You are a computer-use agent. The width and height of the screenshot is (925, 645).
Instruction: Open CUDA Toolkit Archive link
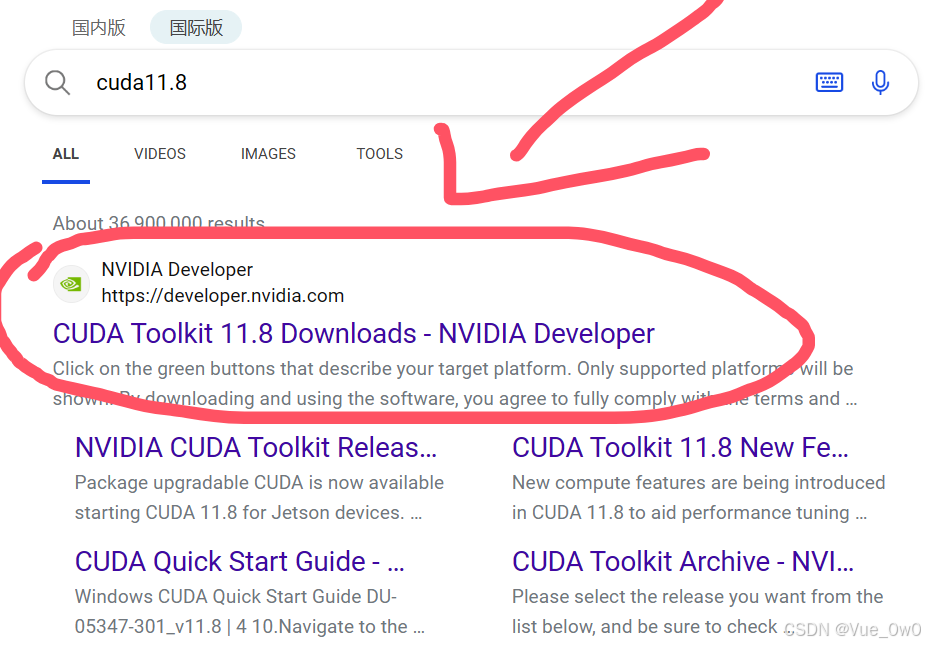click(x=683, y=561)
